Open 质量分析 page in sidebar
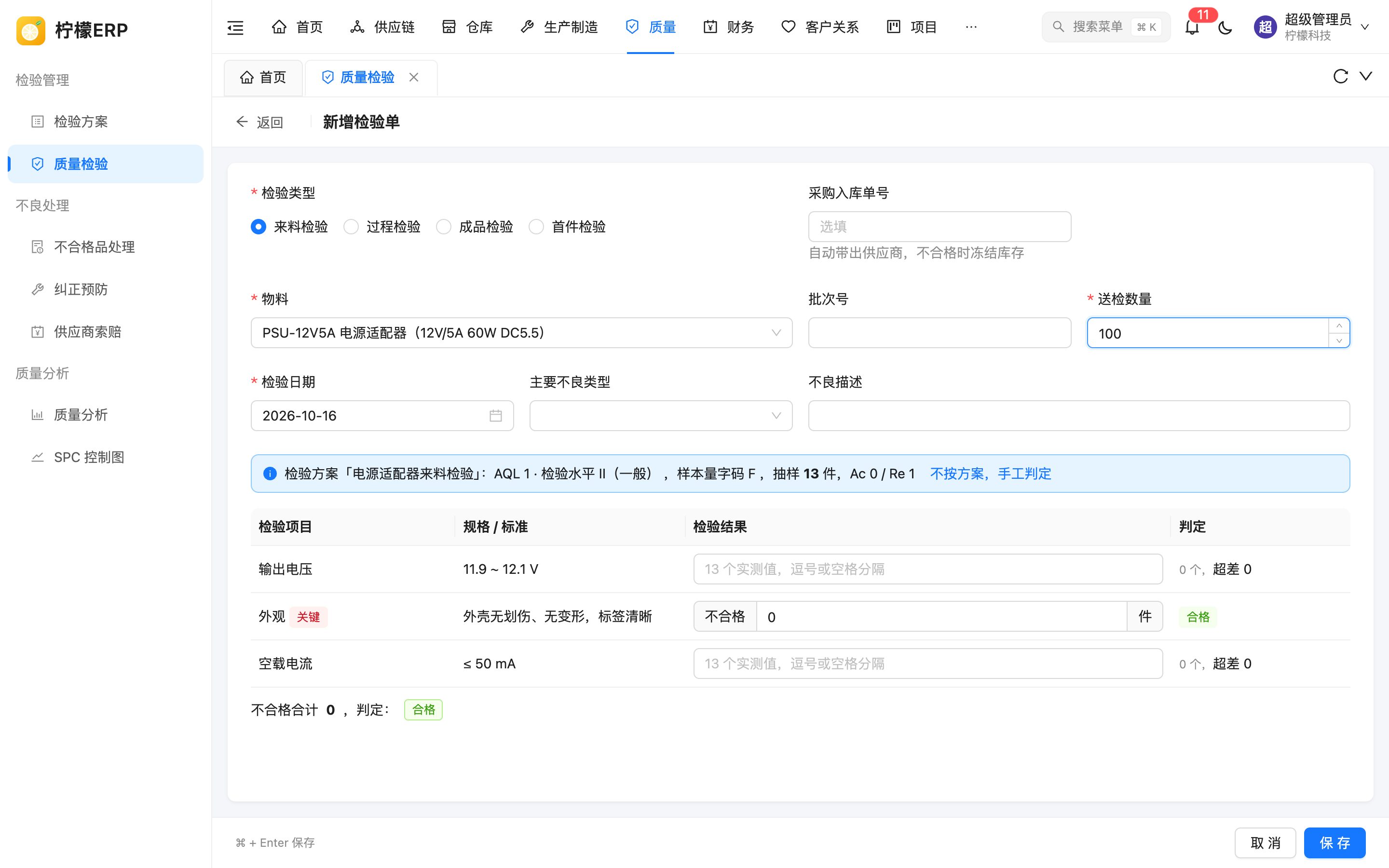This screenshot has width=1389, height=868. click(x=106, y=415)
